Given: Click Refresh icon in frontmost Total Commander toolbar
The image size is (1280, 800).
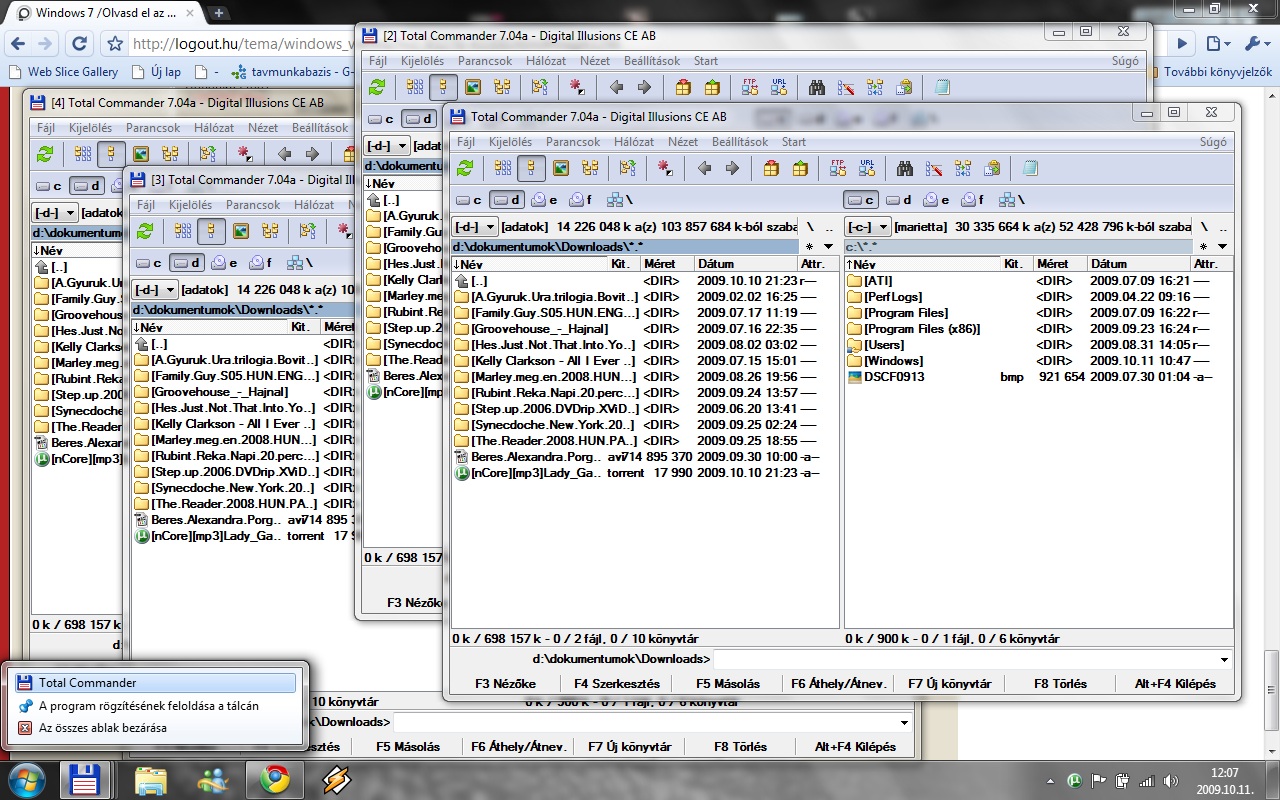Looking at the screenshot, I should (x=465, y=169).
